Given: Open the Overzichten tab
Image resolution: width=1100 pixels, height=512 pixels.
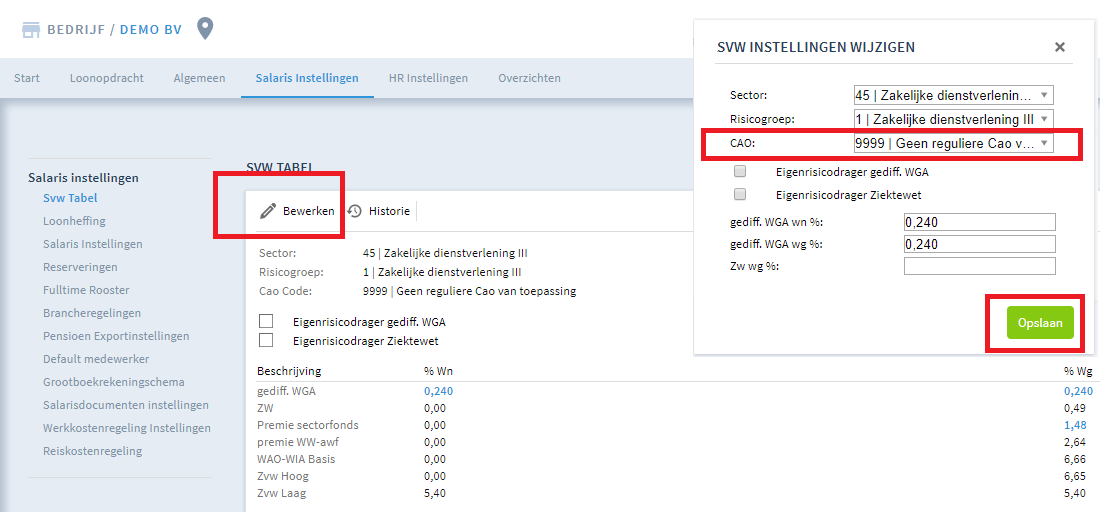Looking at the screenshot, I should (530, 78).
